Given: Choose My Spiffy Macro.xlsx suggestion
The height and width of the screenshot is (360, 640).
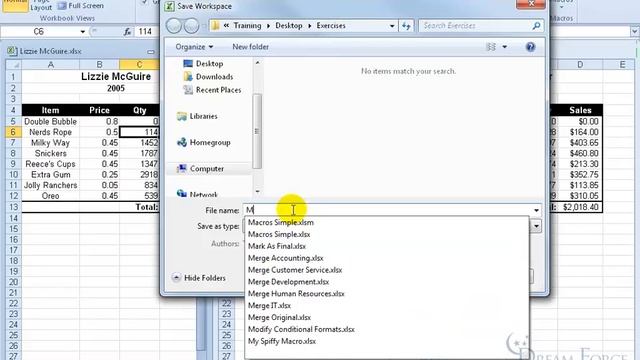Looking at the screenshot, I should [282, 341].
